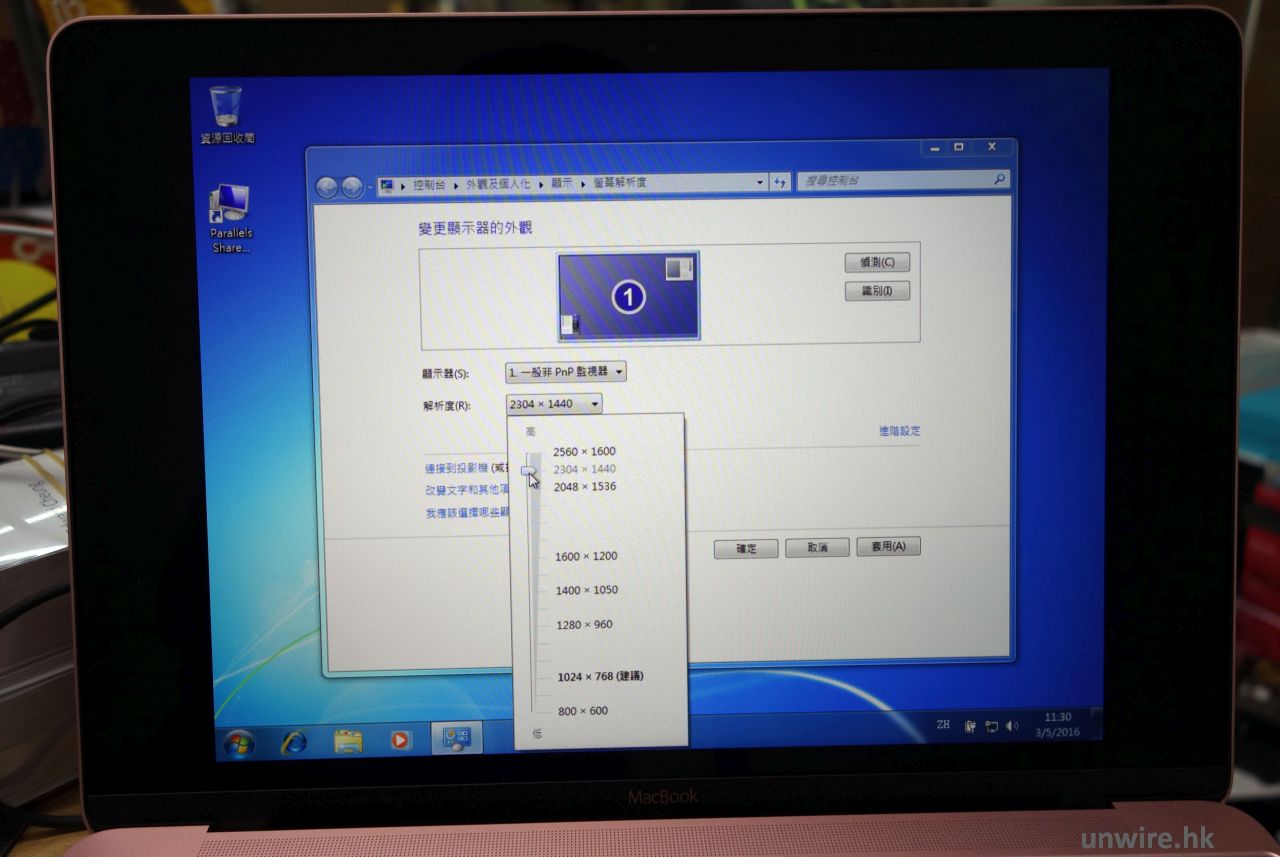Image resolution: width=1280 pixels, height=857 pixels.
Task: Click the back arrow in the window
Action: (x=327, y=187)
